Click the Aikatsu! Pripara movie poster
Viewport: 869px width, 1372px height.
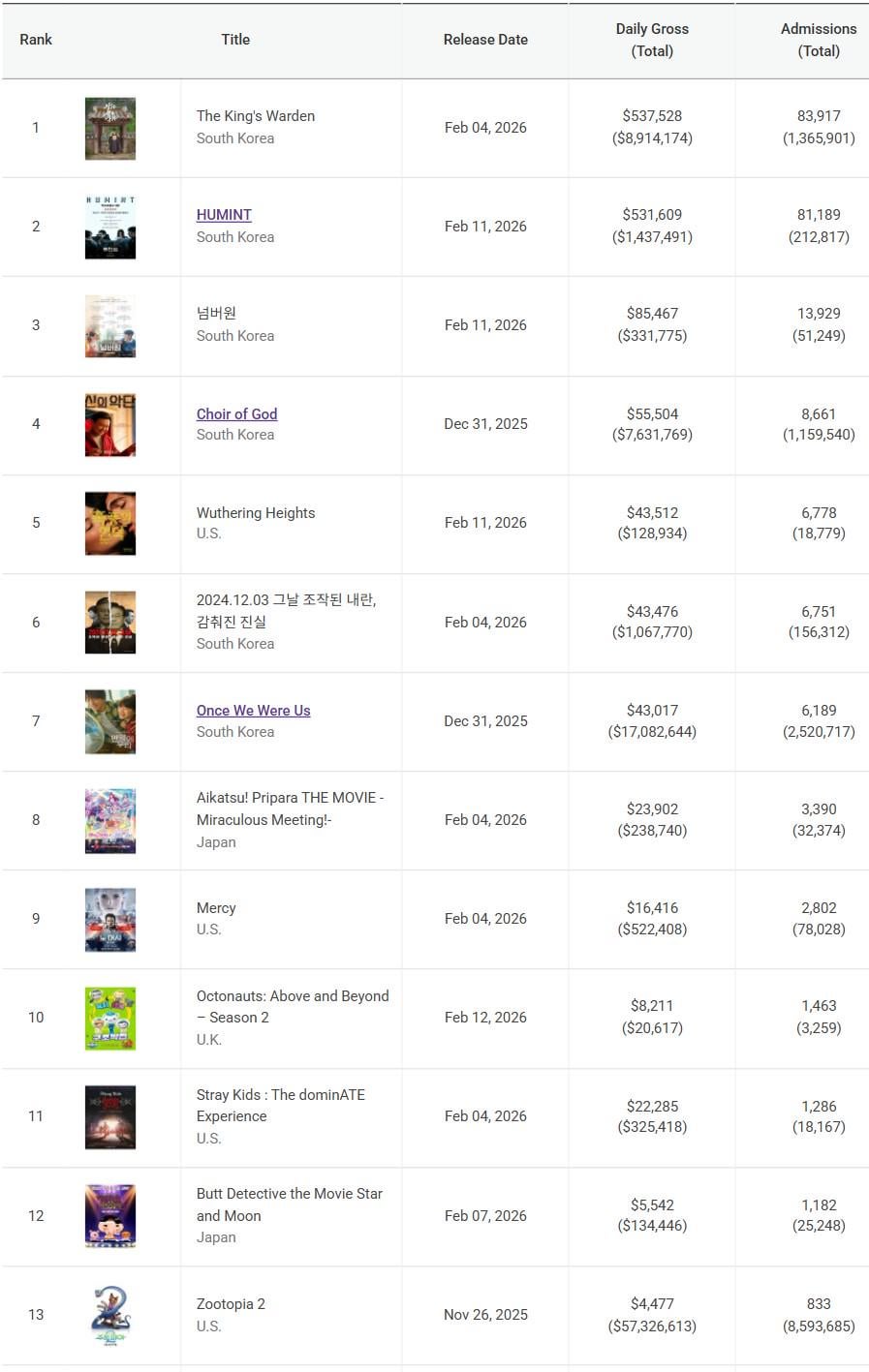[110, 820]
